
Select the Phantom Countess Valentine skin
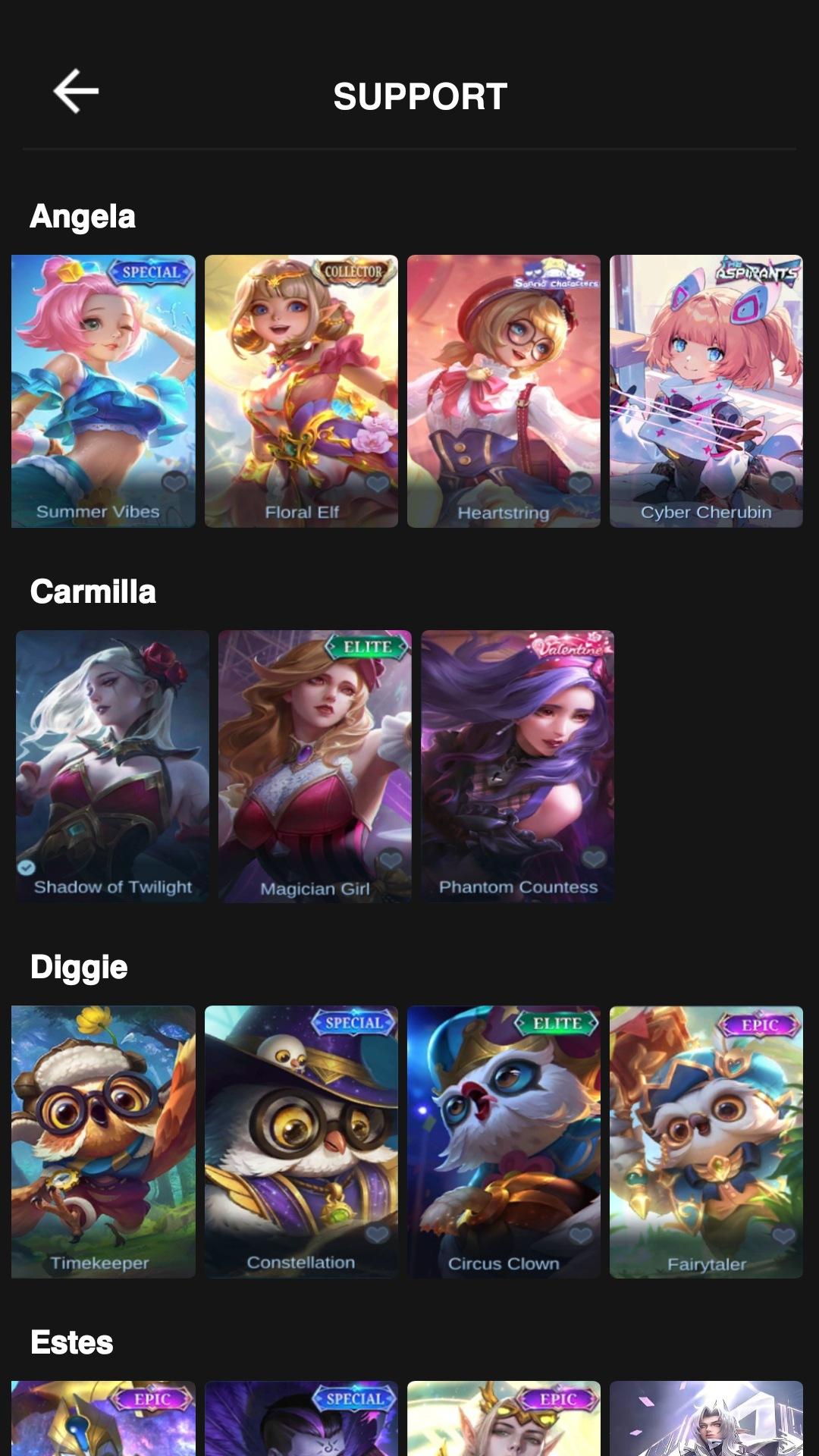tap(517, 766)
